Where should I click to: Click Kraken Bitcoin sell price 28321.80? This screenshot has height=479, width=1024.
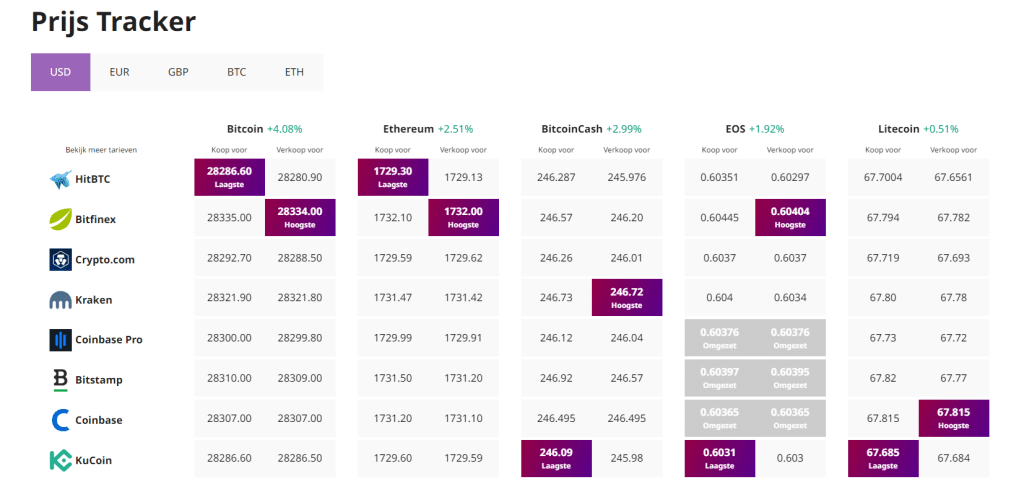click(300, 299)
